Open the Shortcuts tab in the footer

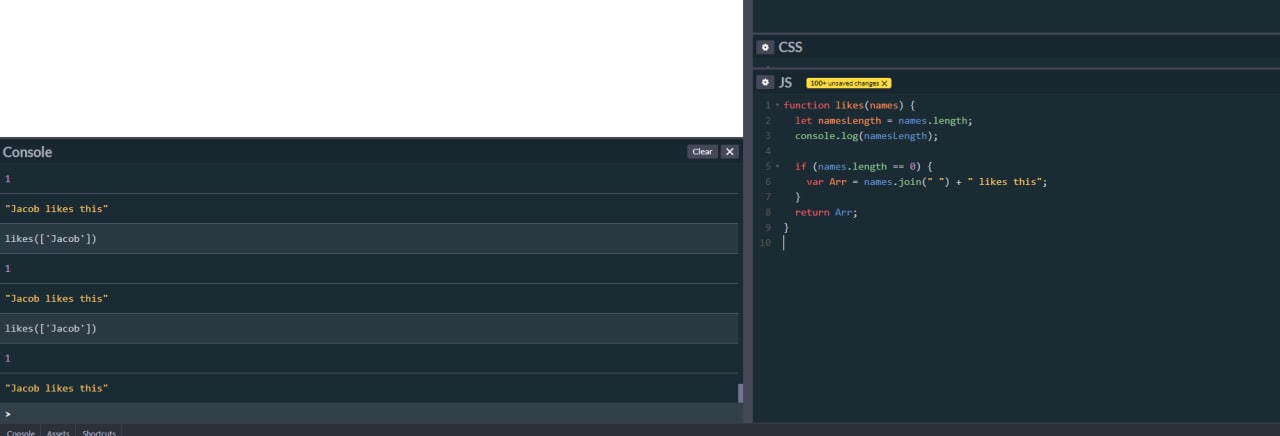pos(99,432)
